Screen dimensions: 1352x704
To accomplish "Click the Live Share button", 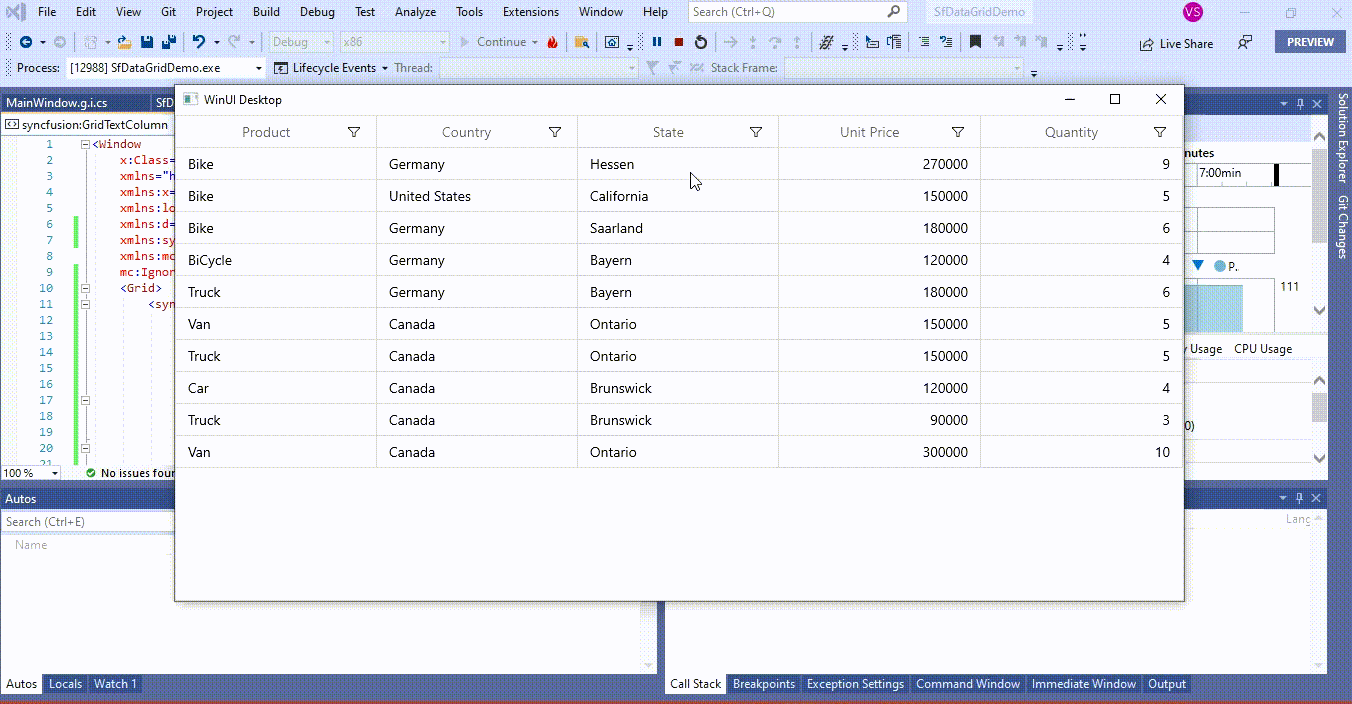I will tap(1176, 43).
